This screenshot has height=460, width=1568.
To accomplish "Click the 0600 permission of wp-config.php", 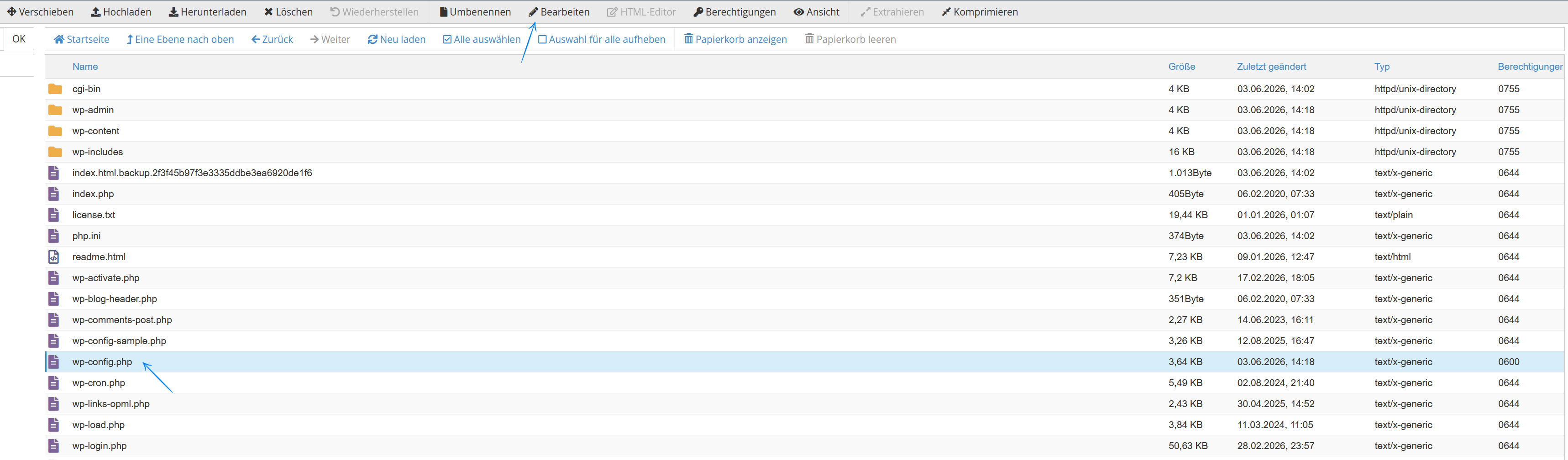I will tap(1509, 362).
